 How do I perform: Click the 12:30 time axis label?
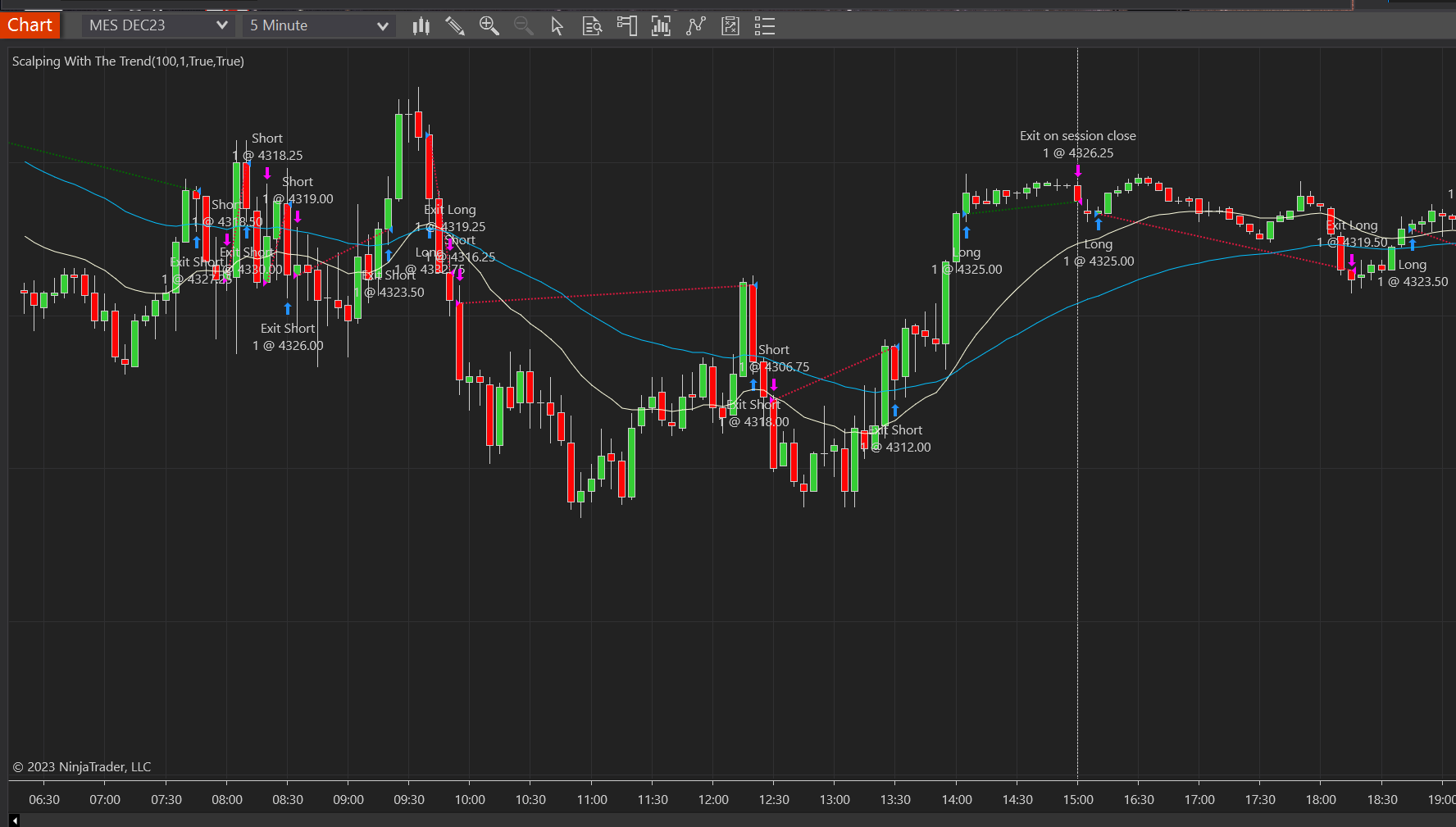[774, 800]
